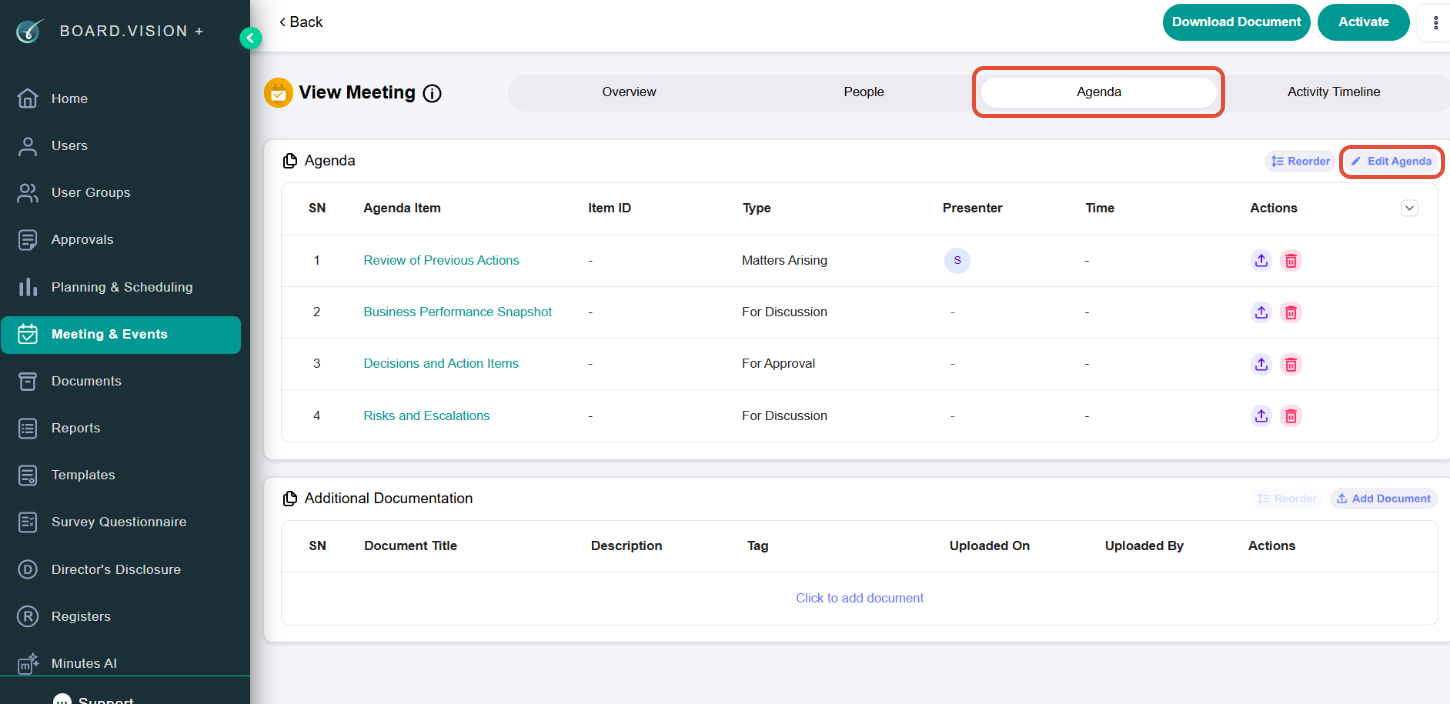Click the Templates icon in sidebar
The image size is (1450, 704).
(x=28, y=475)
